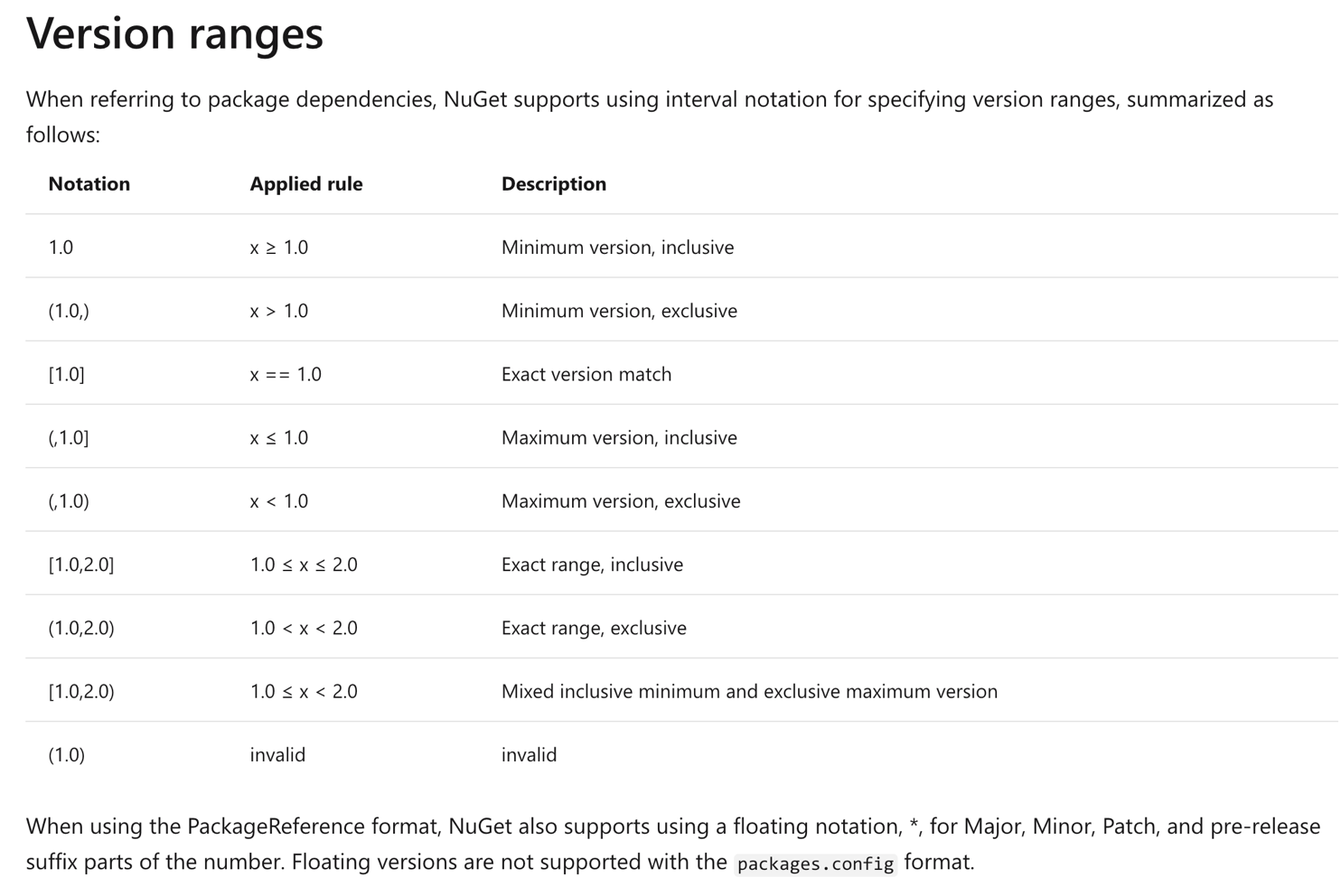Click Minimum version, inclusive description
The width and height of the screenshot is (1341, 896).
[617, 247]
